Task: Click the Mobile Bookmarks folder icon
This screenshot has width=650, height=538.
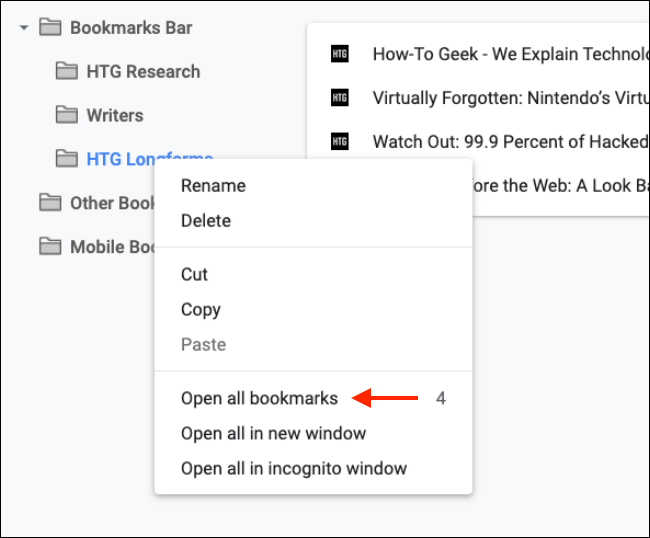Action: (x=50, y=247)
